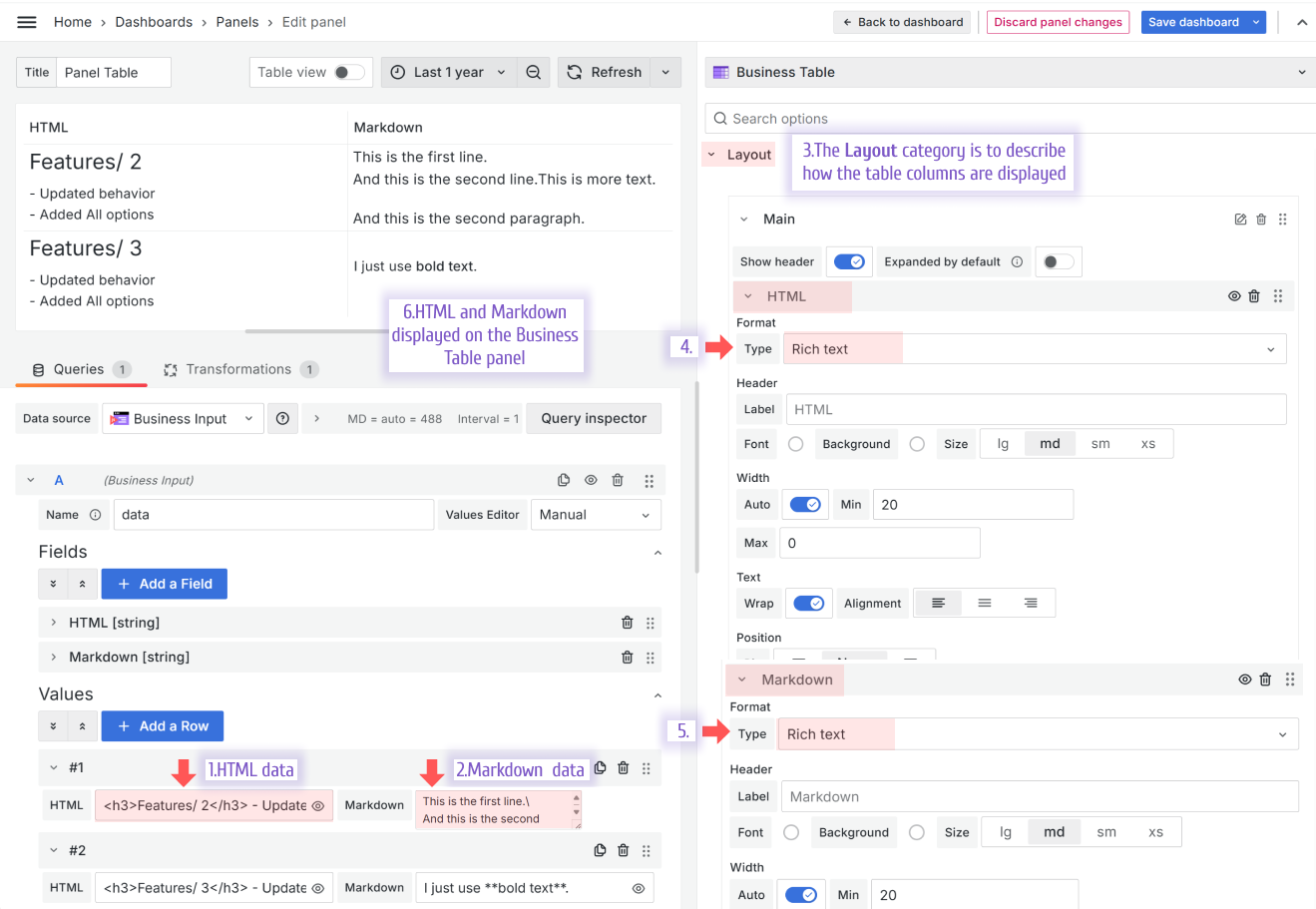Collapse the Layout options category

click(x=711, y=155)
